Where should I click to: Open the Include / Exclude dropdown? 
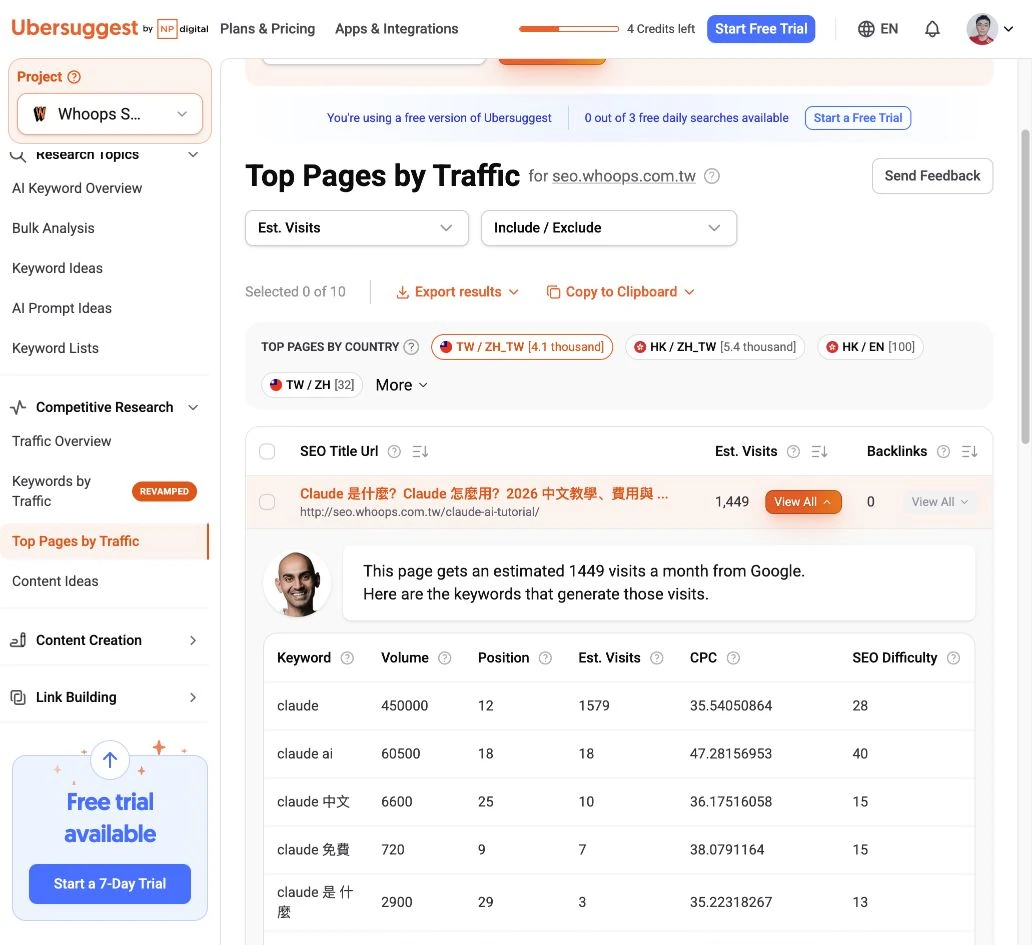coord(609,228)
